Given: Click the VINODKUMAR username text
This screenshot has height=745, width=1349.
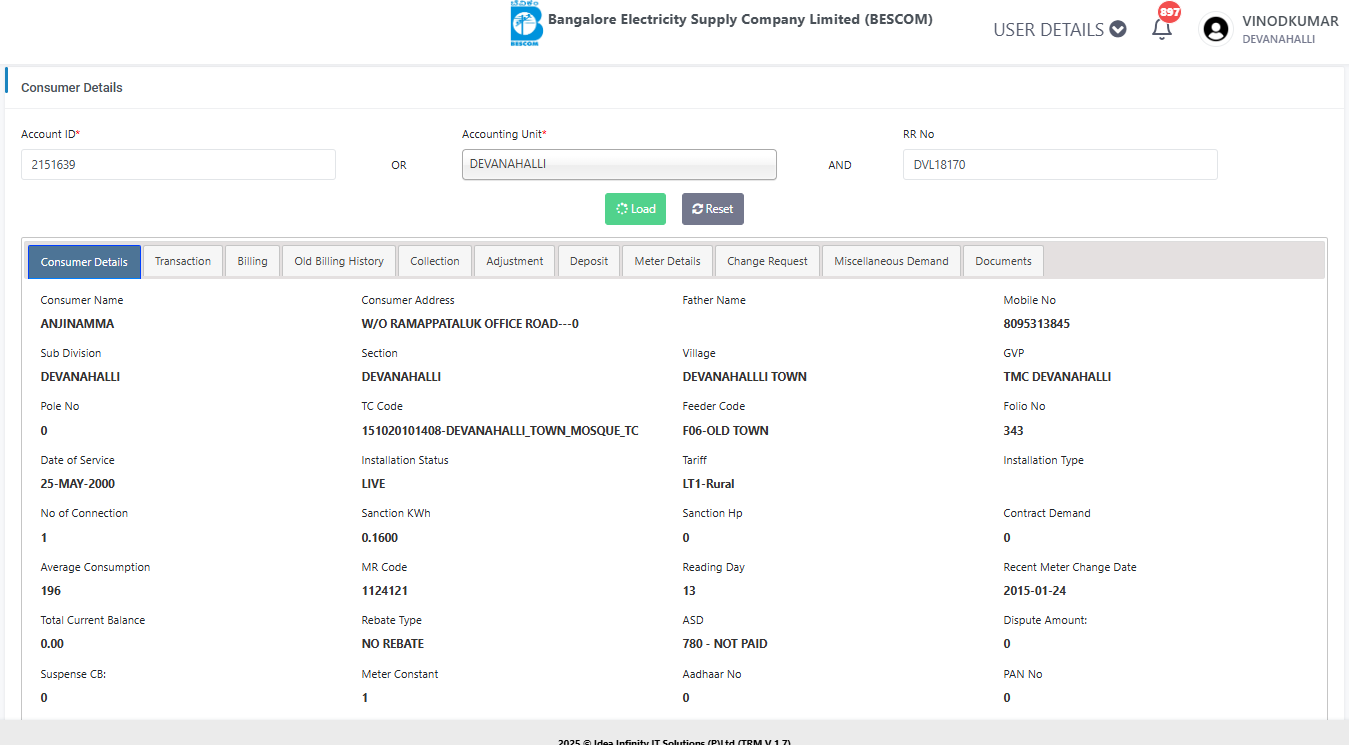Looking at the screenshot, I should (1290, 21).
